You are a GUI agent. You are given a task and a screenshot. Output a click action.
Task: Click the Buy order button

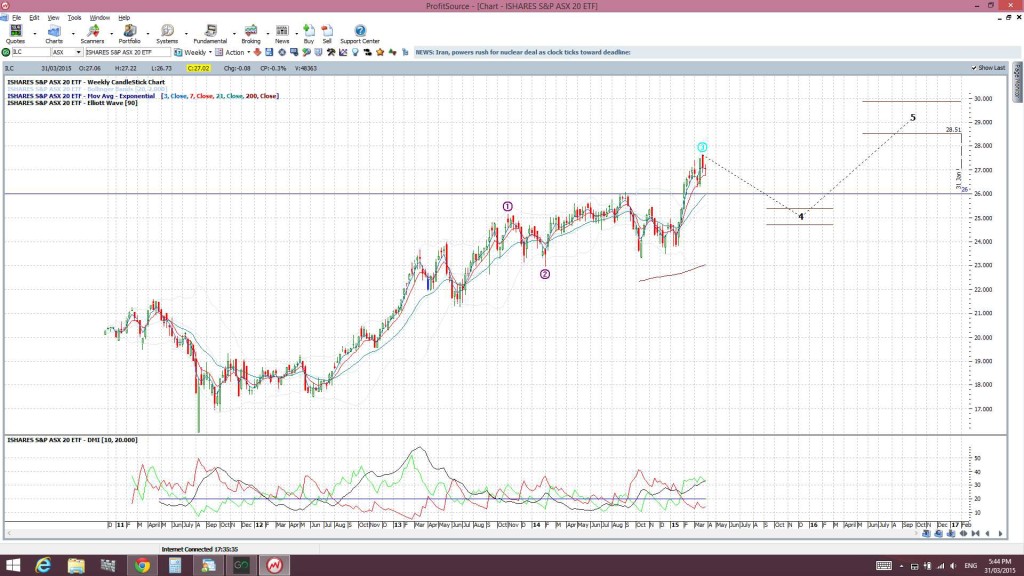(x=309, y=34)
